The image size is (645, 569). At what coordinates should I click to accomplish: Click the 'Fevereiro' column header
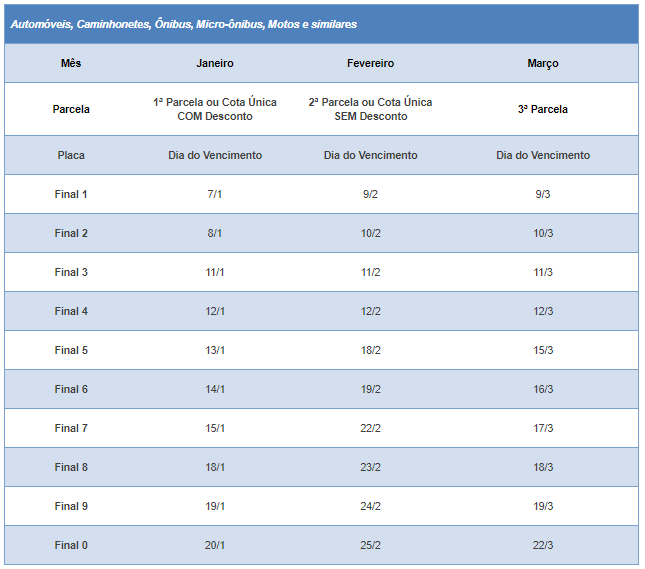point(371,63)
